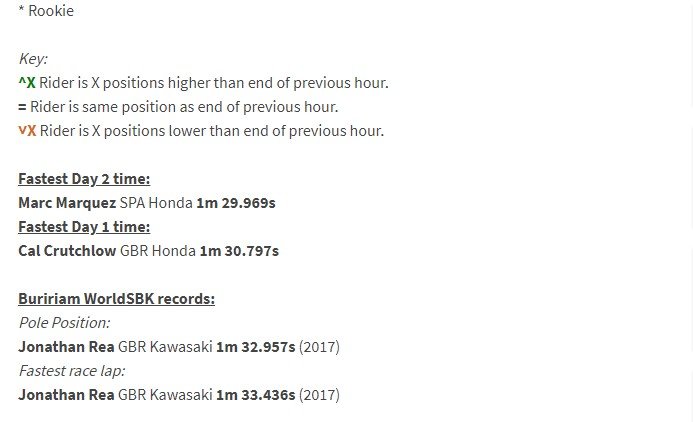Viewport: 693px width, 422px height.
Task: Click the orange vX symbol
Action: pos(27,131)
